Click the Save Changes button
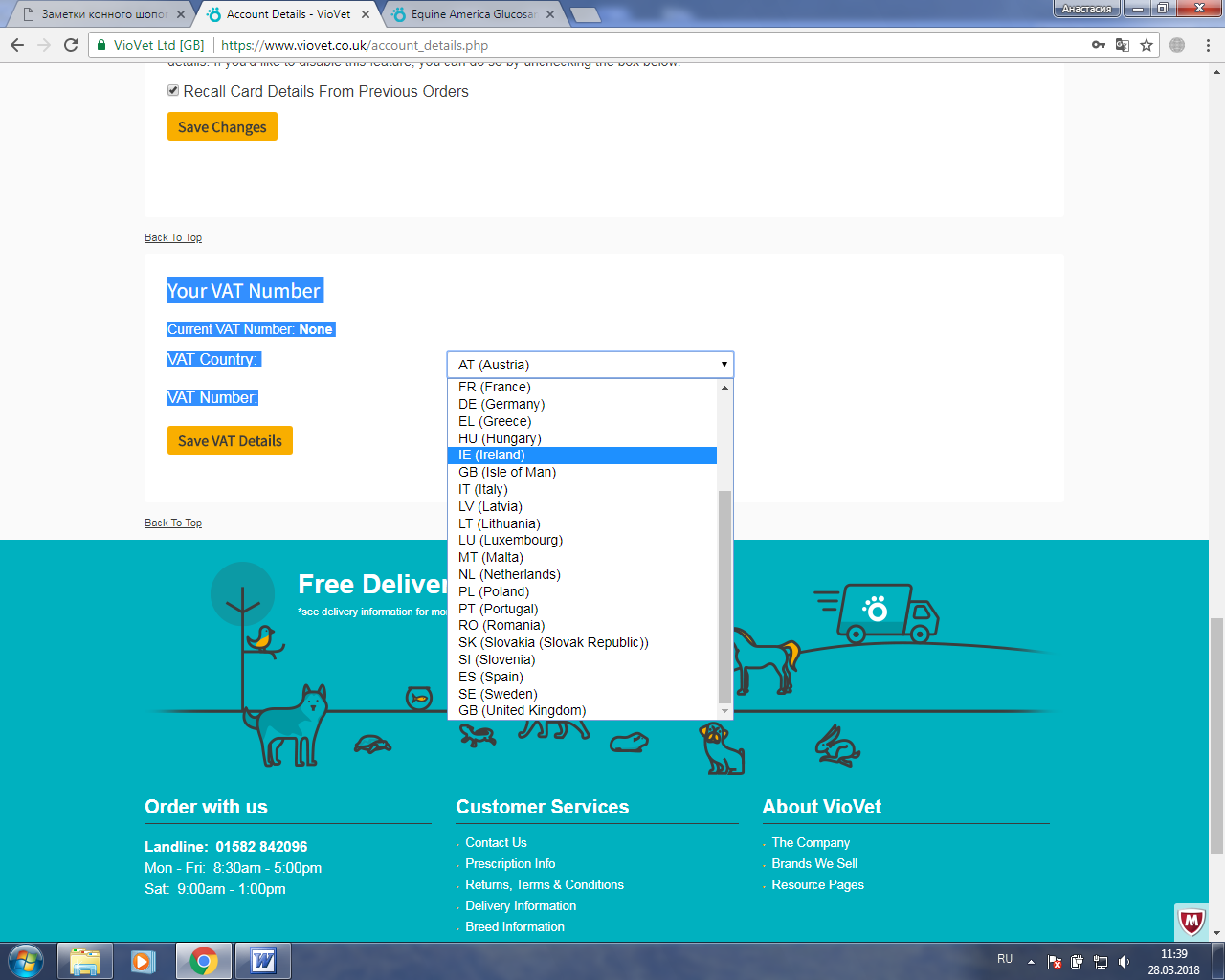 pos(222,126)
